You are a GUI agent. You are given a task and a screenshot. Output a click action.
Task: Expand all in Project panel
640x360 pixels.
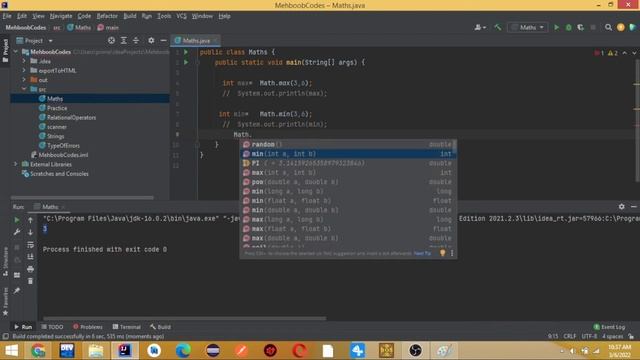coord(124,40)
